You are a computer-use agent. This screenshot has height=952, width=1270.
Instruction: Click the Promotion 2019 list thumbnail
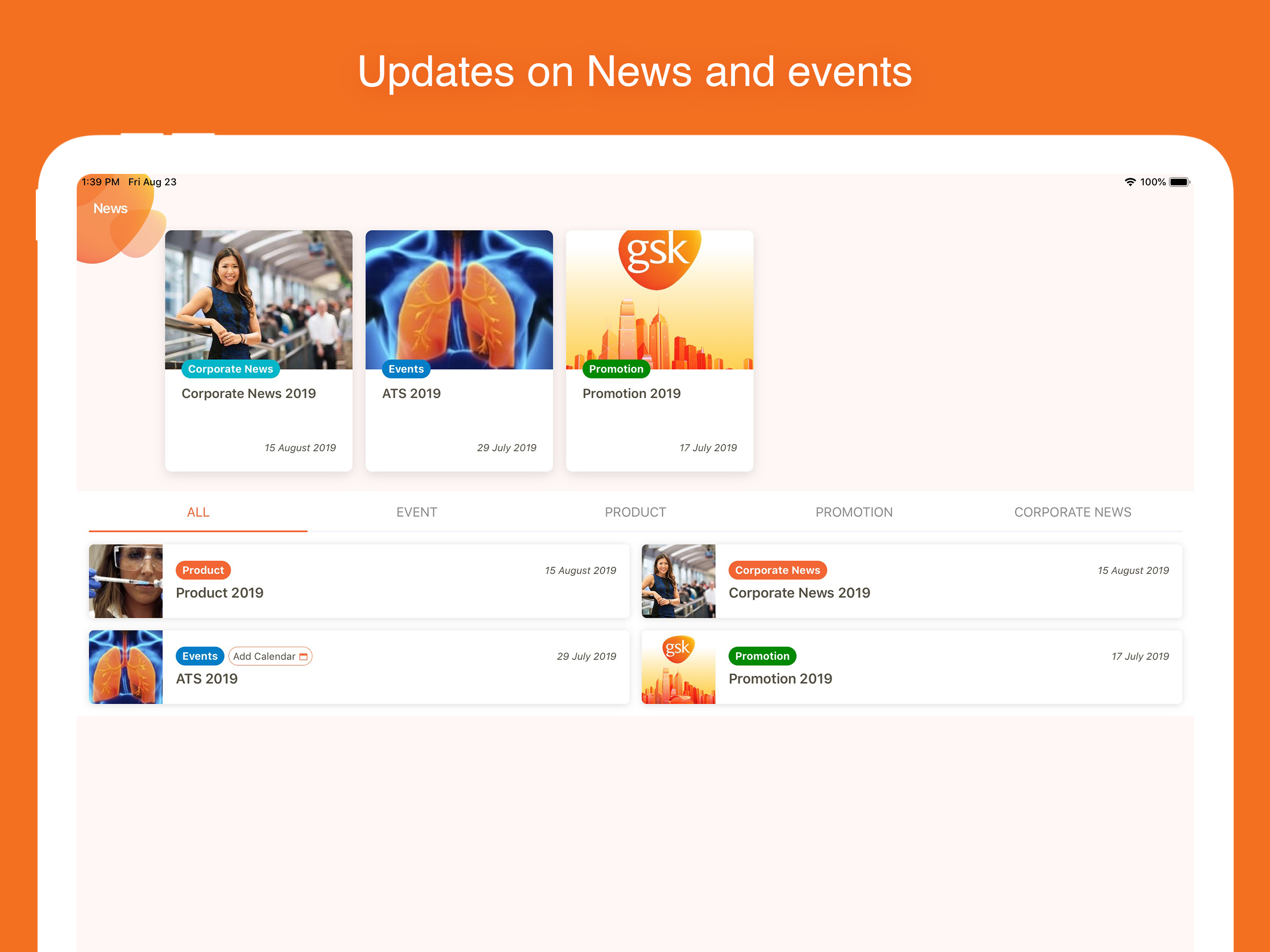[x=679, y=667]
